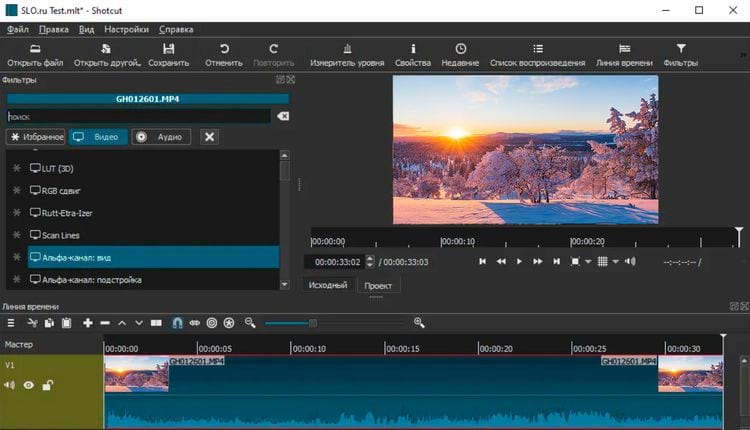Click the Split at playhead timeline icon
750x430 pixels.
pos(156,323)
